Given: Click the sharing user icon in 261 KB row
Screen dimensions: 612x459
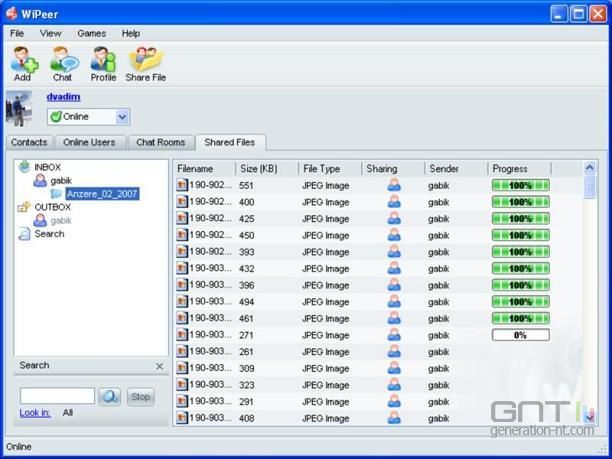Looking at the screenshot, I should [x=394, y=351].
